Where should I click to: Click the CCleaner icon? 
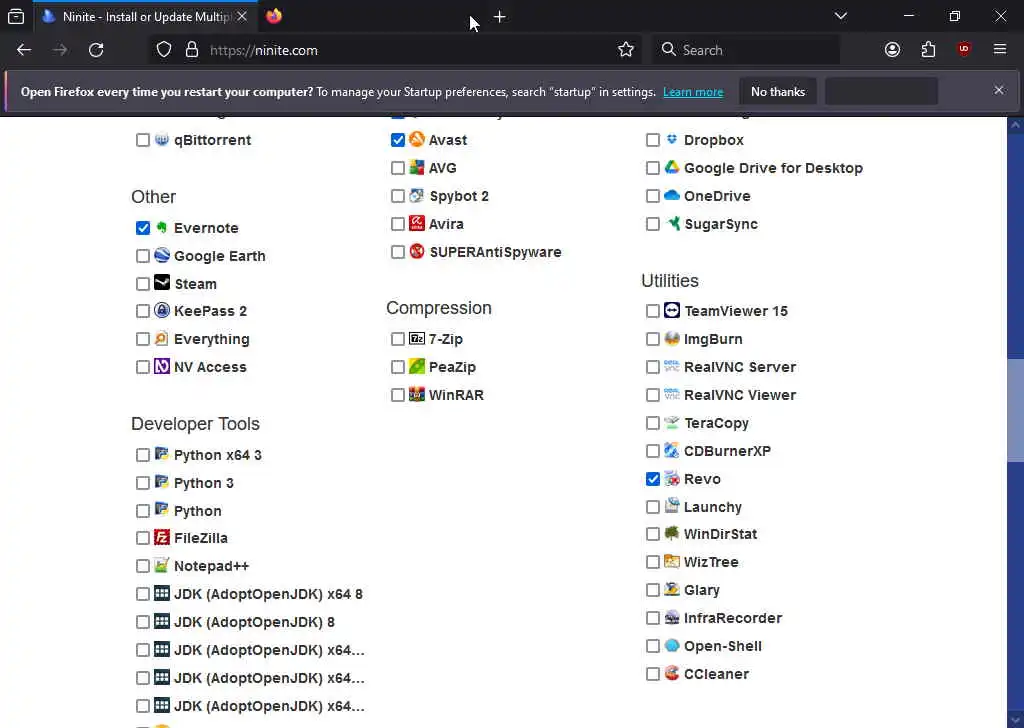[672, 673]
